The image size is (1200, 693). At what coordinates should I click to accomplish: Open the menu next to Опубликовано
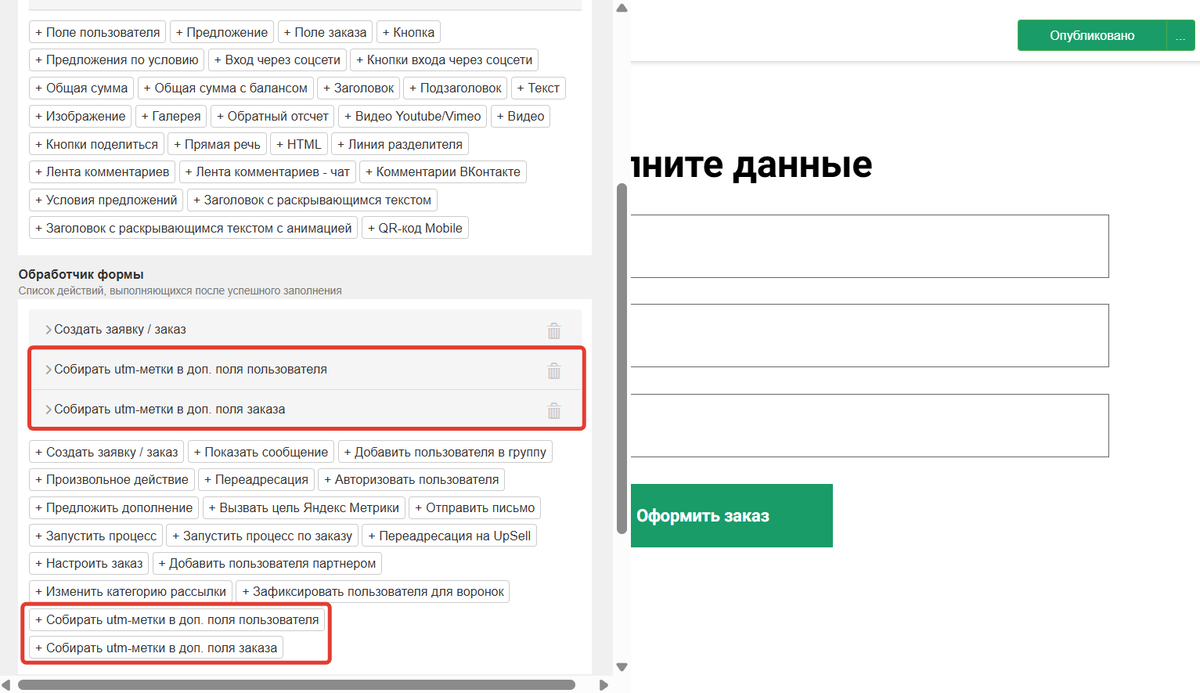click(1181, 34)
